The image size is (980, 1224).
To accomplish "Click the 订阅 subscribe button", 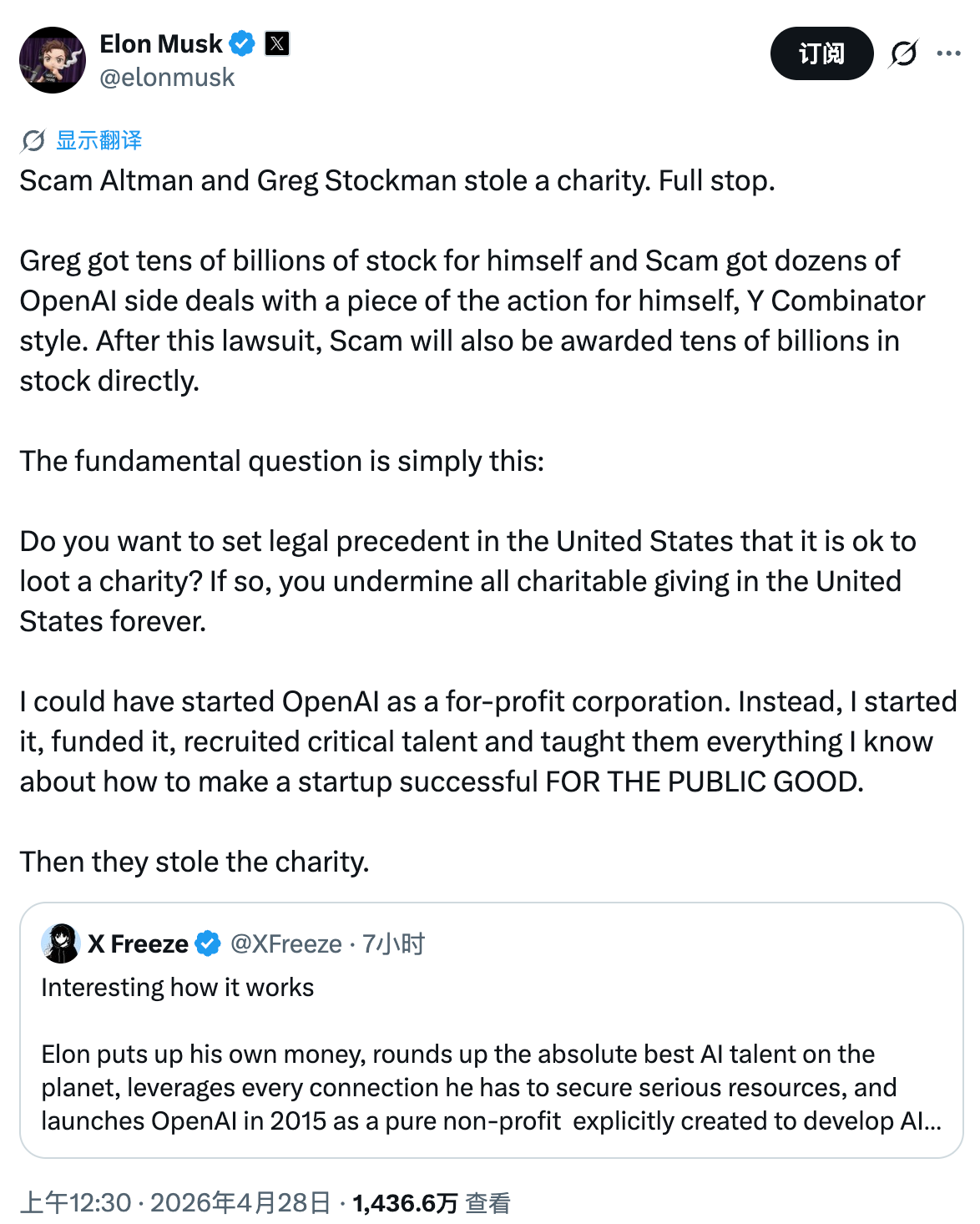I will tap(821, 53).
